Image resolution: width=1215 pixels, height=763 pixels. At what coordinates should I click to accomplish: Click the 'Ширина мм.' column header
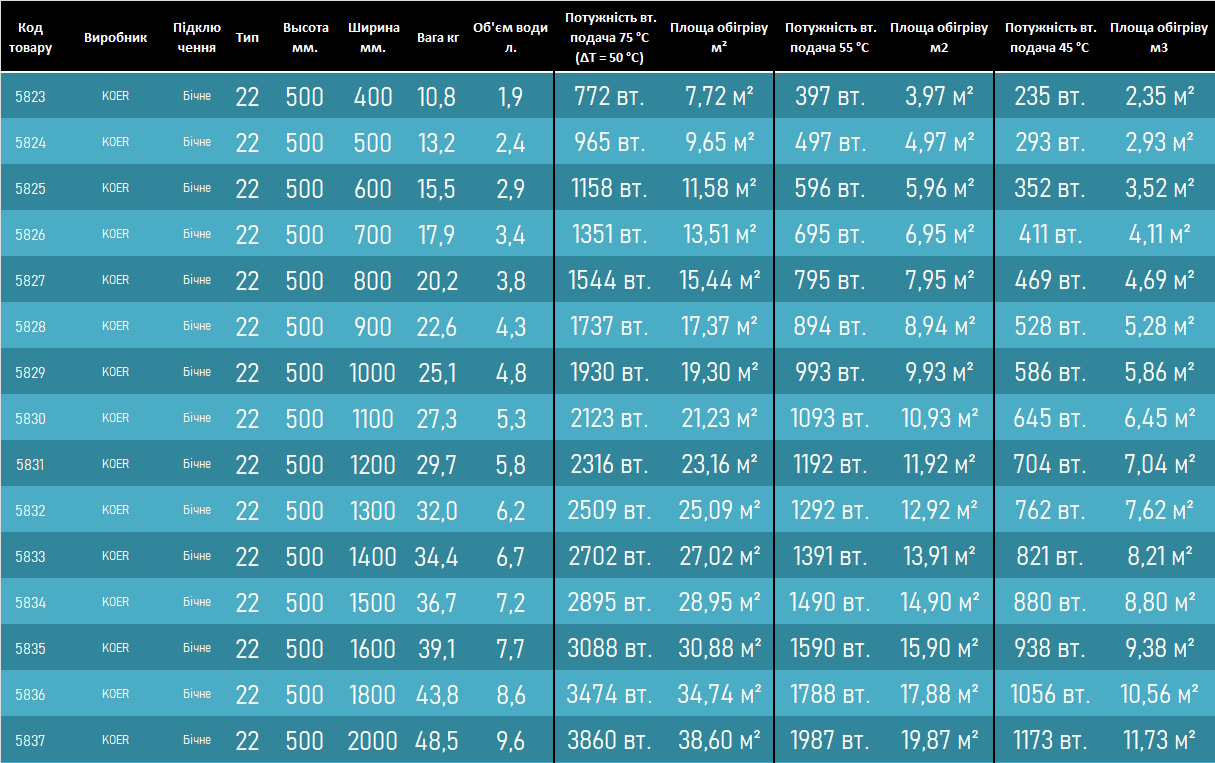point(374,37)
